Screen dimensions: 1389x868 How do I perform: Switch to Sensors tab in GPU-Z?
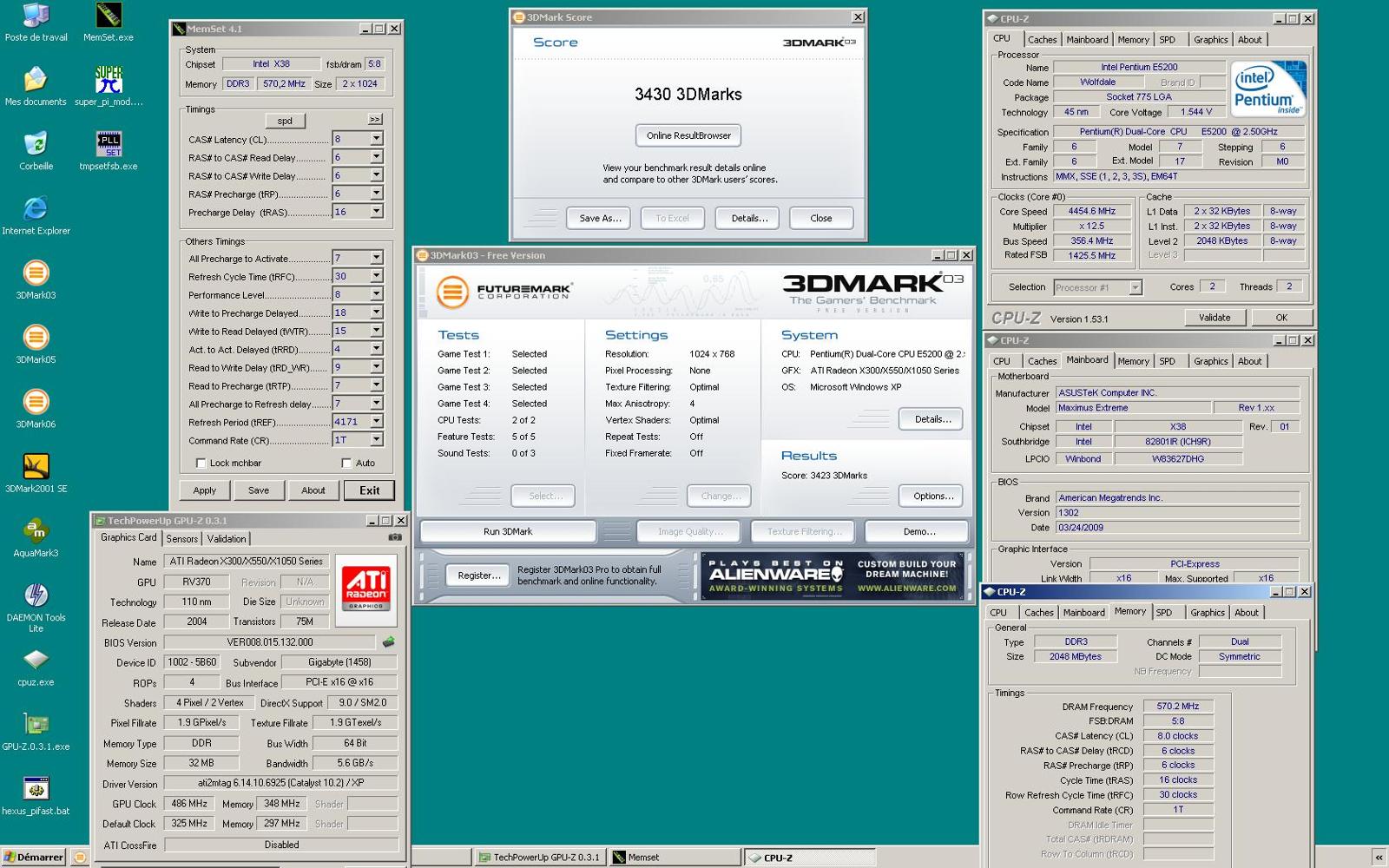[x=182, y=539]
